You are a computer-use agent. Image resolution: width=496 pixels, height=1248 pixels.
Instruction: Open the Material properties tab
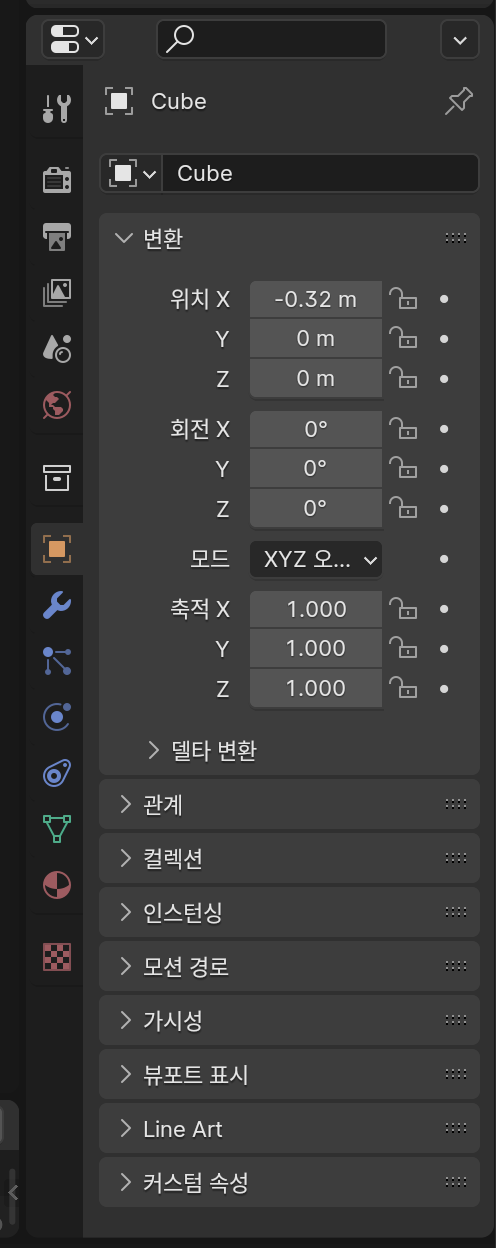tap(57, 884)
